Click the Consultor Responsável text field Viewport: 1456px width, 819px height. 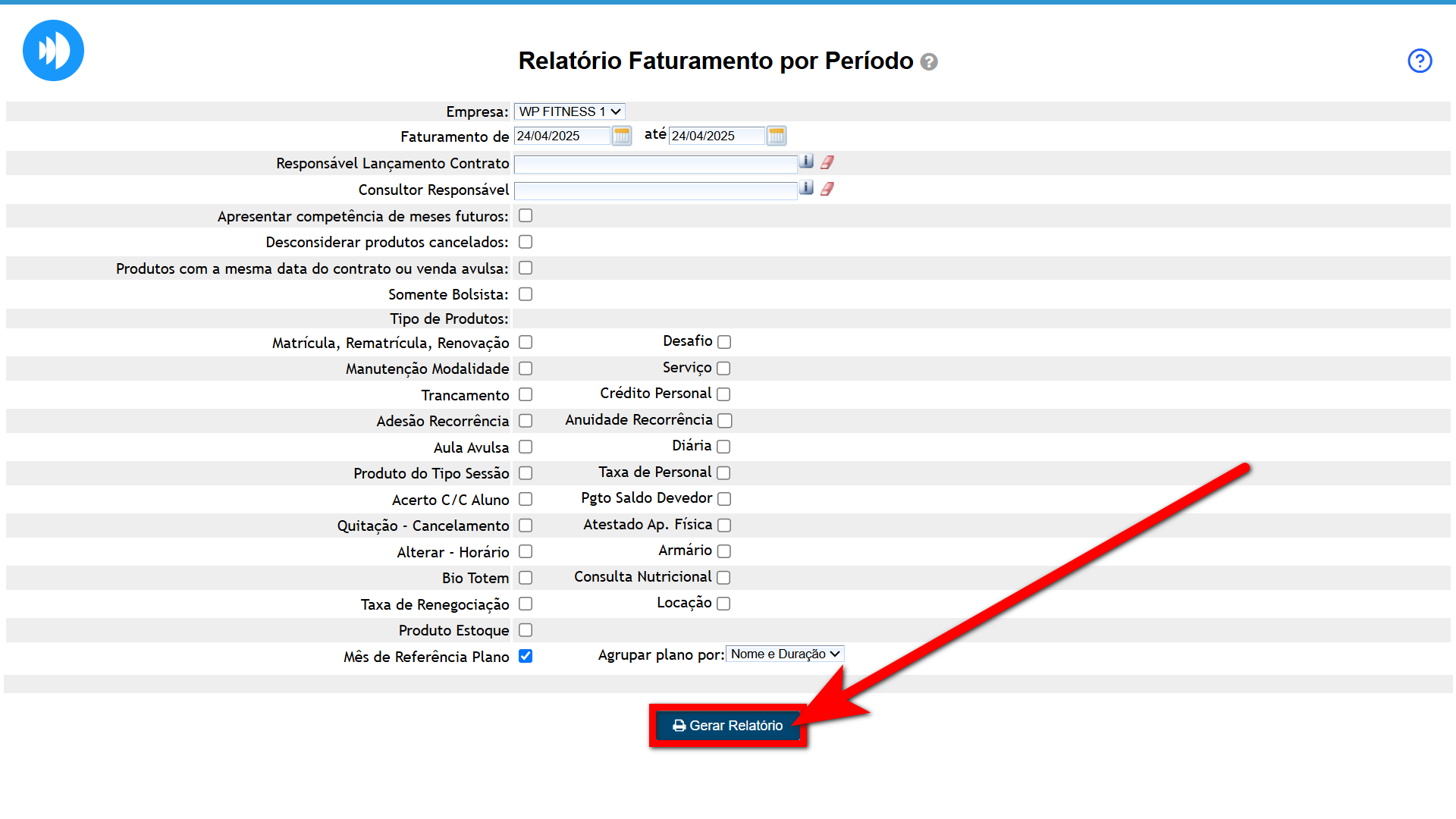click(655, 190)
